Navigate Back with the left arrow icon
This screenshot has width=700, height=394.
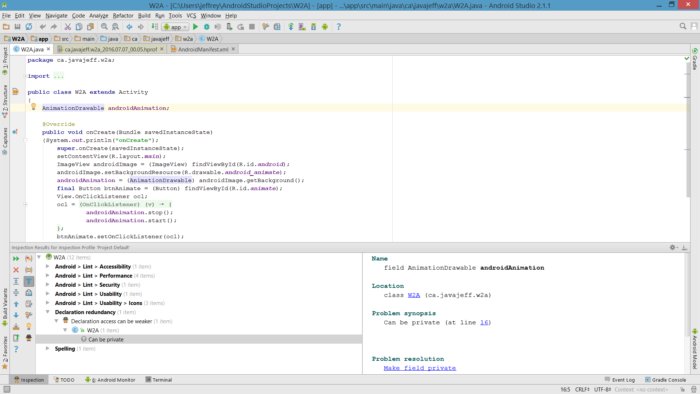click(x=129, y=27)
